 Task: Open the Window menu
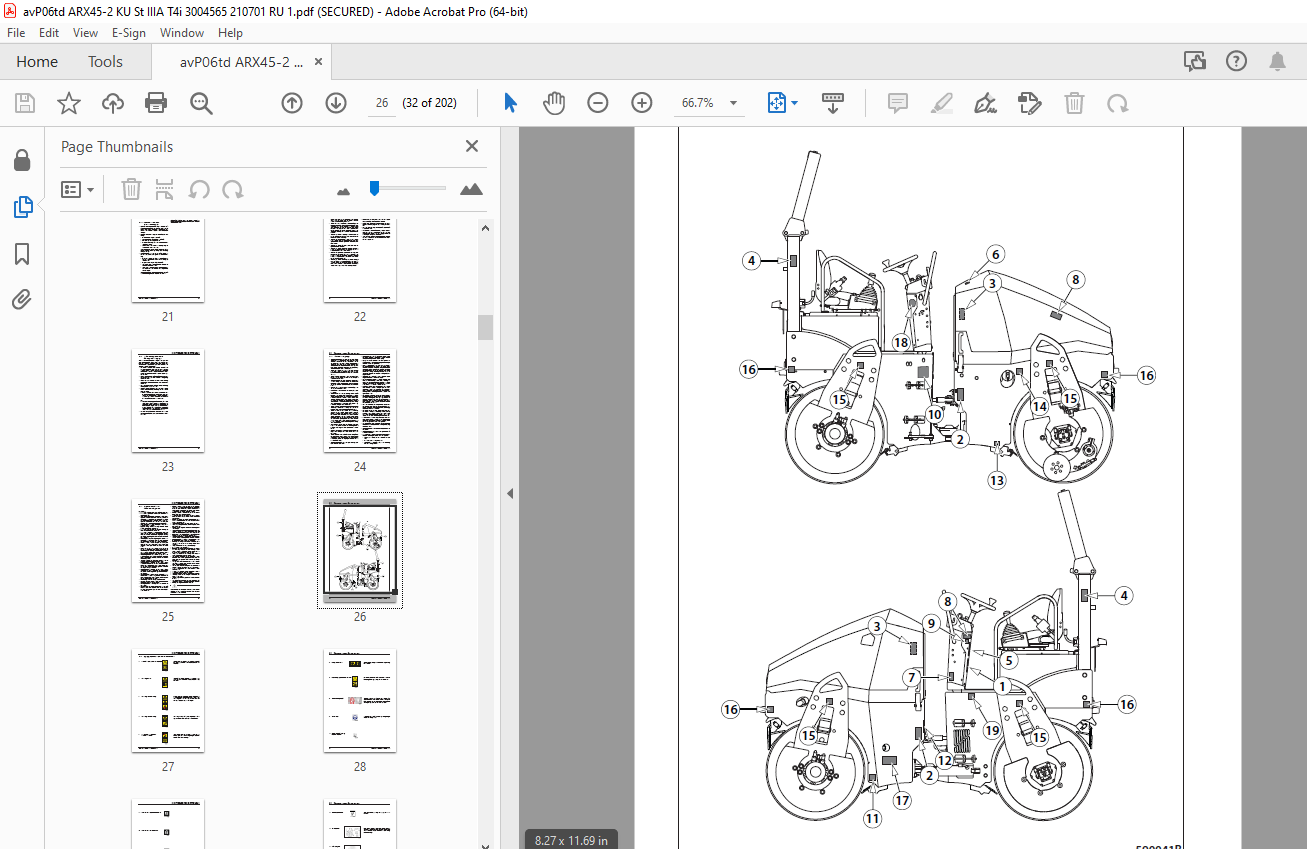click(x=182, y=33)
